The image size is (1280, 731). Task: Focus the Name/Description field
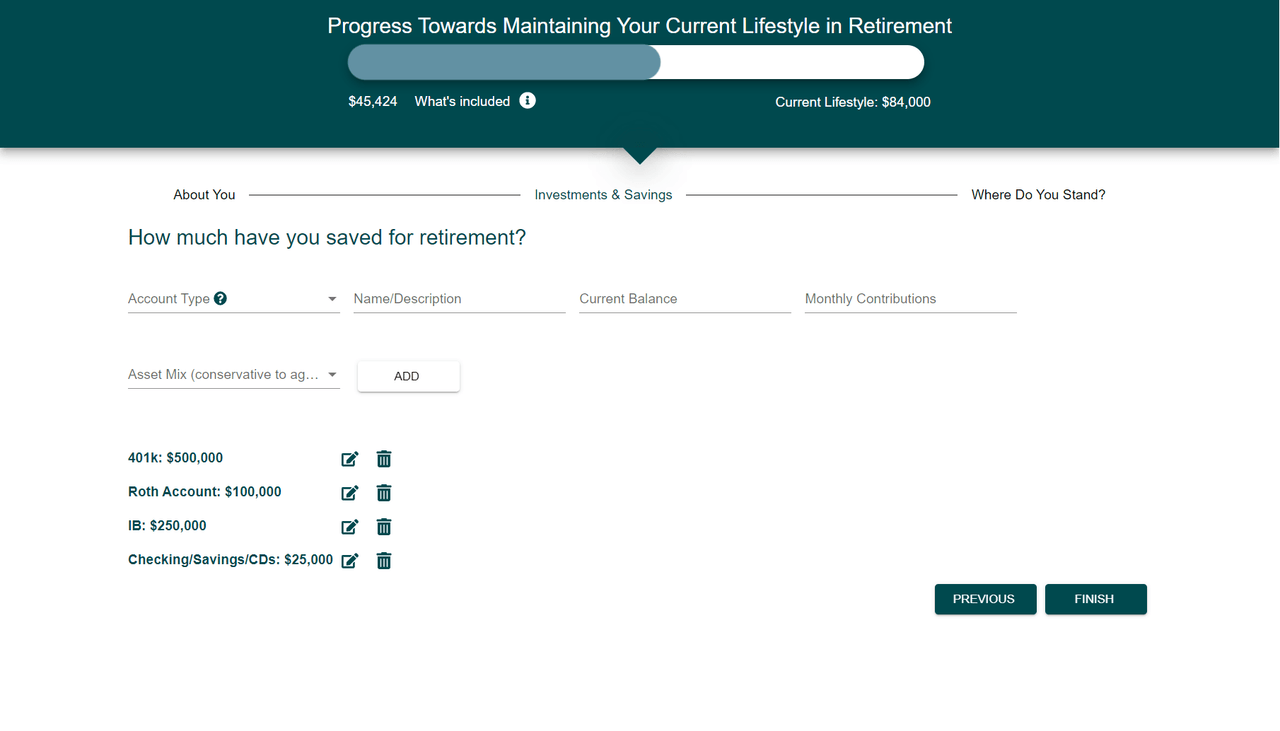click(x=459, y=298)
